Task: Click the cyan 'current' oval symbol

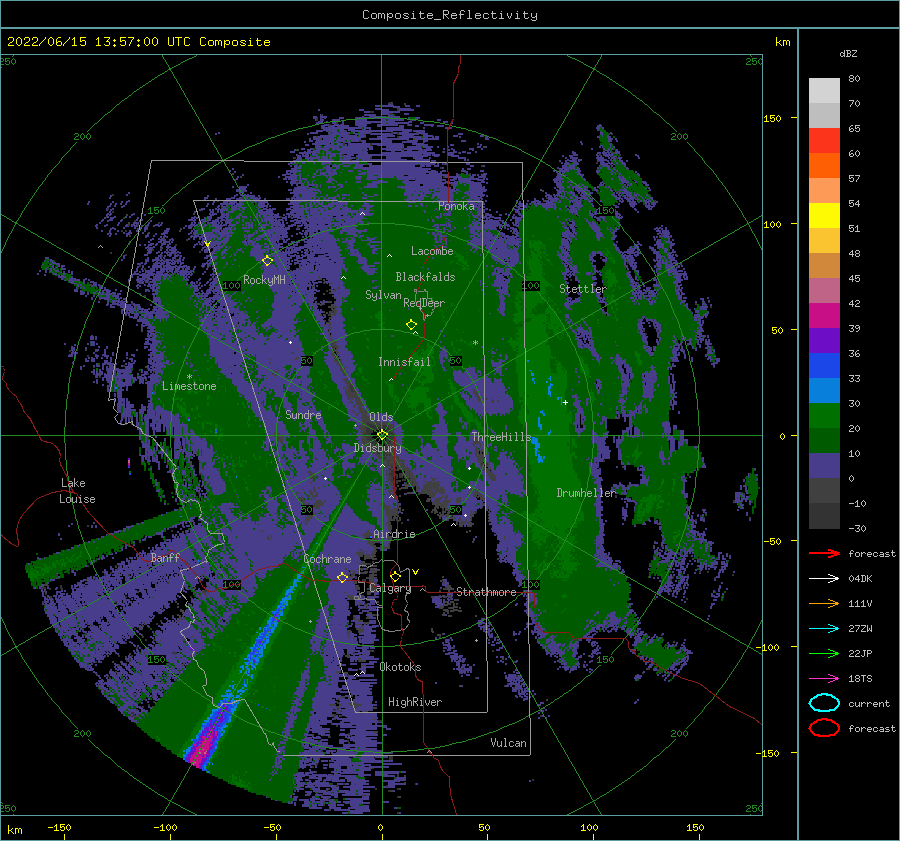Action: pos(824,703)
